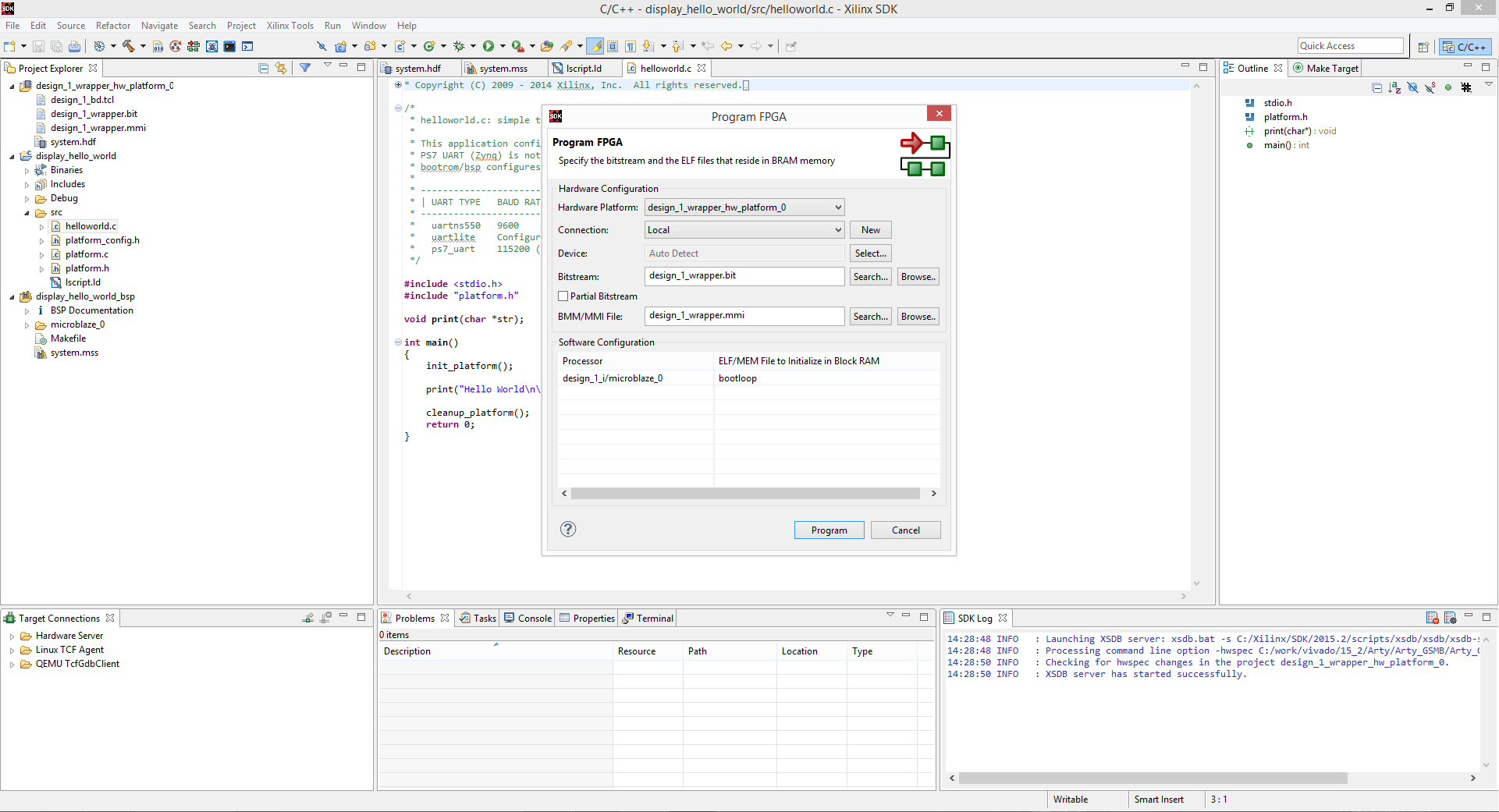Sort Outline items alphabetically
1499x812 pixels.
(x=1394, y=87)
